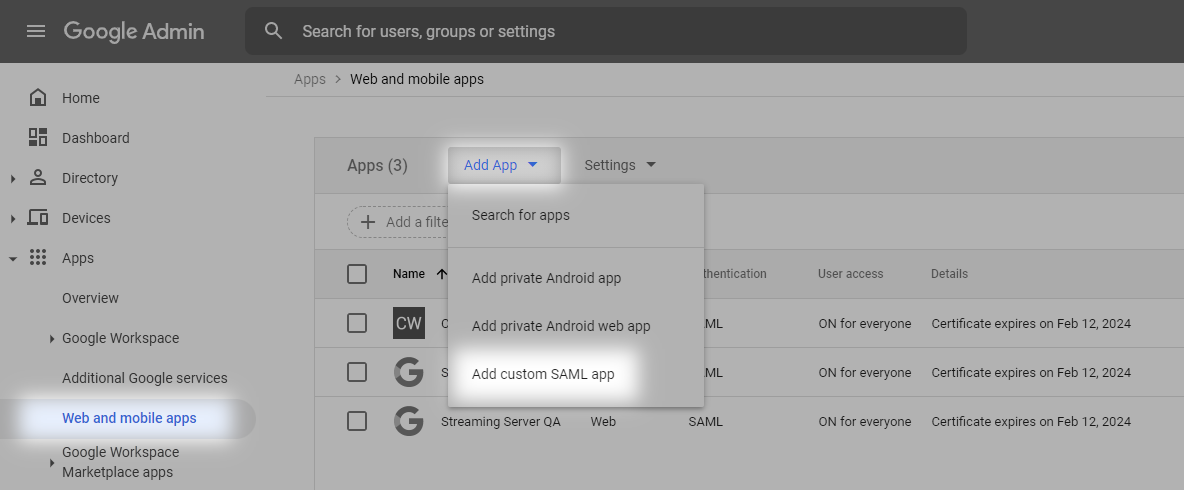This screenshot has width=1184, height=490.
Task: Open the Settings dropdown
Action: (620, 165)
